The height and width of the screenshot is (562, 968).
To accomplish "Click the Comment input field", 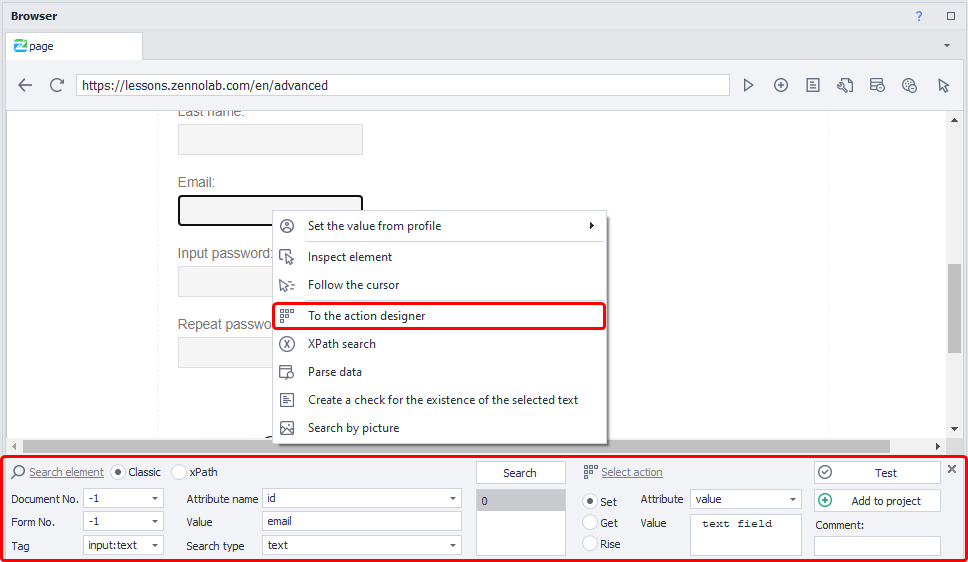I will [877, 546].
